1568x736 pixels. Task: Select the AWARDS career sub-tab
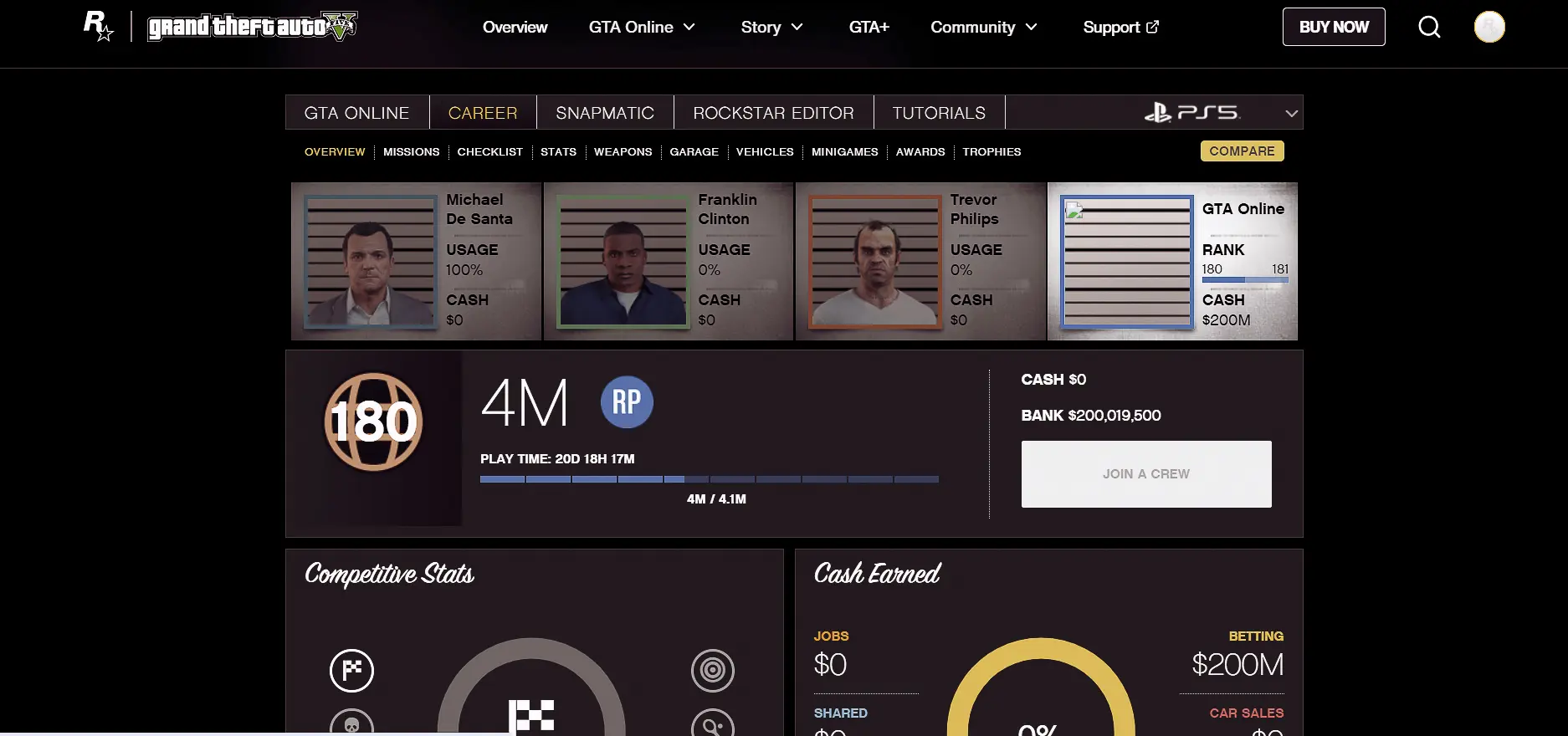pyautogui.click(x=920, y=151)
